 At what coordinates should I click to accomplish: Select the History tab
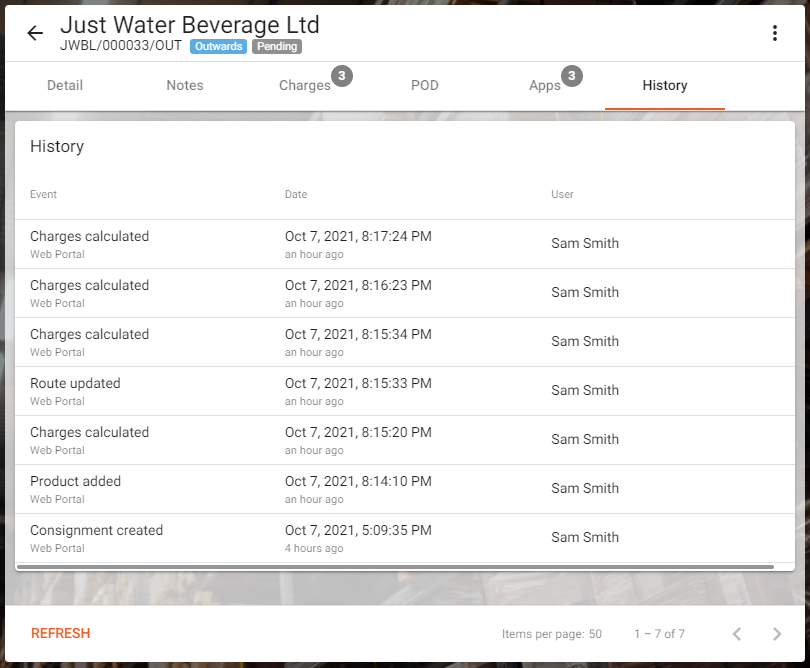point(665,86)
